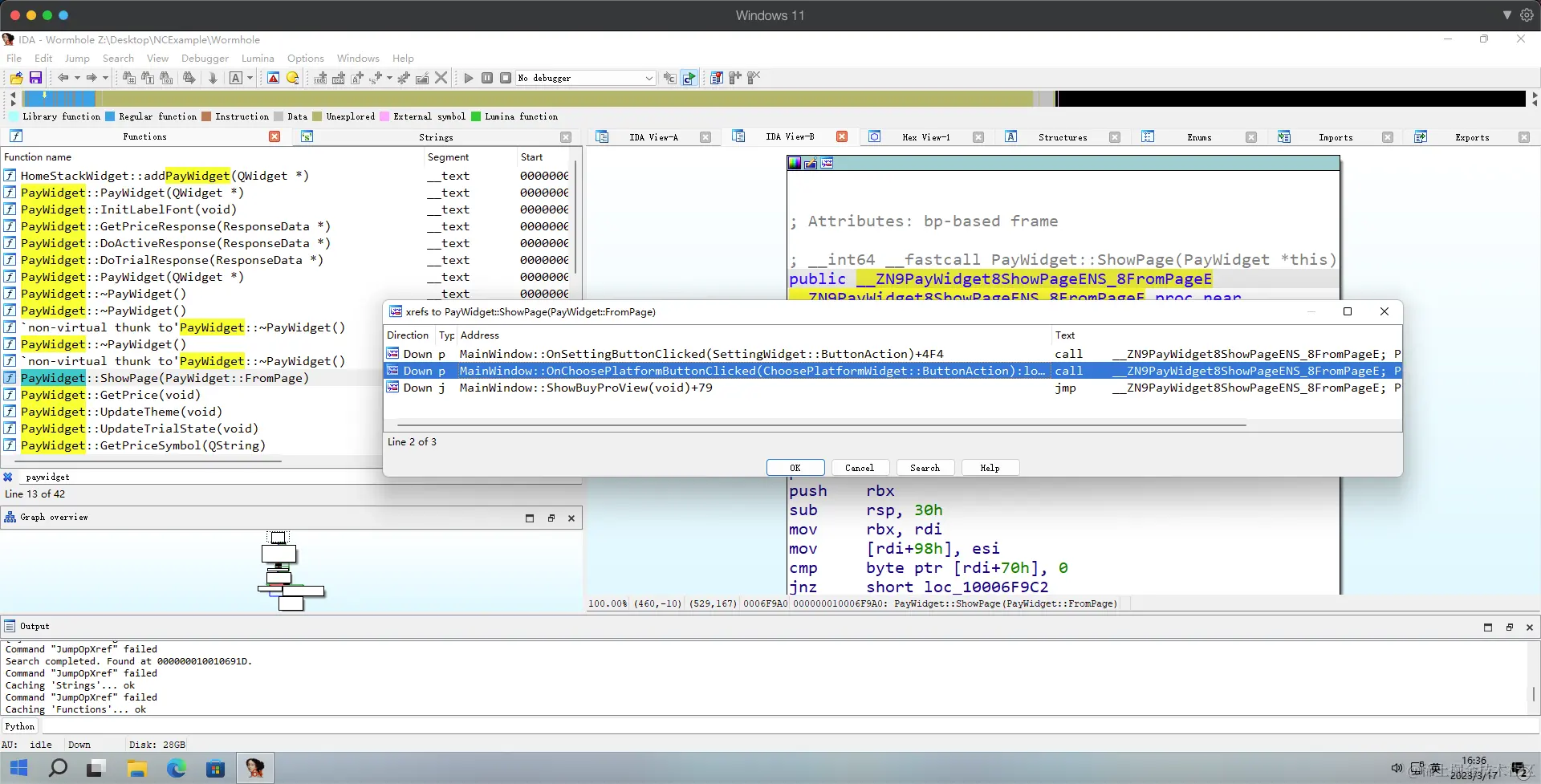Click the Output panel icon
The image size is (1541, 784).
(x=10, y=626)
